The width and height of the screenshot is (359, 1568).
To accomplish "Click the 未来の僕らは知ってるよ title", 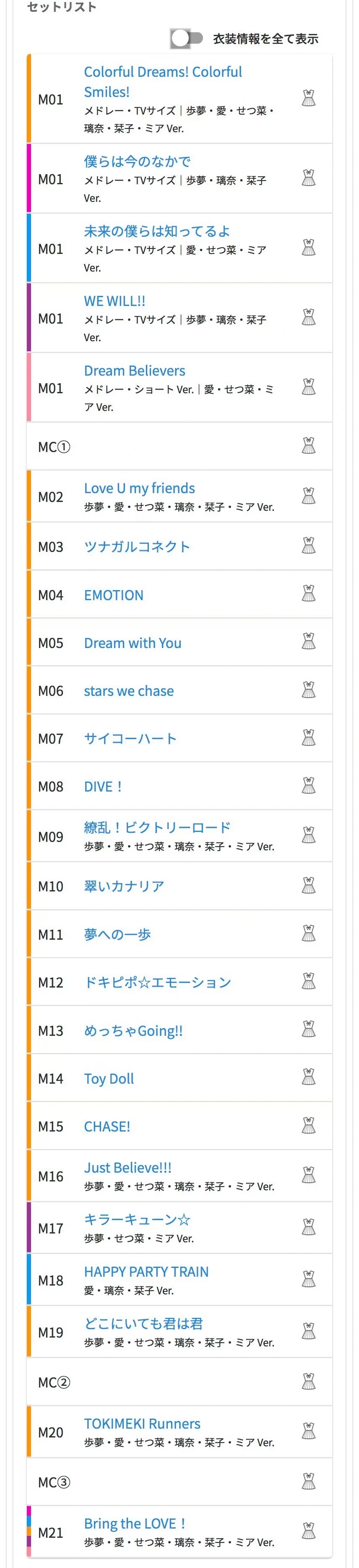I will coord(157,231).
